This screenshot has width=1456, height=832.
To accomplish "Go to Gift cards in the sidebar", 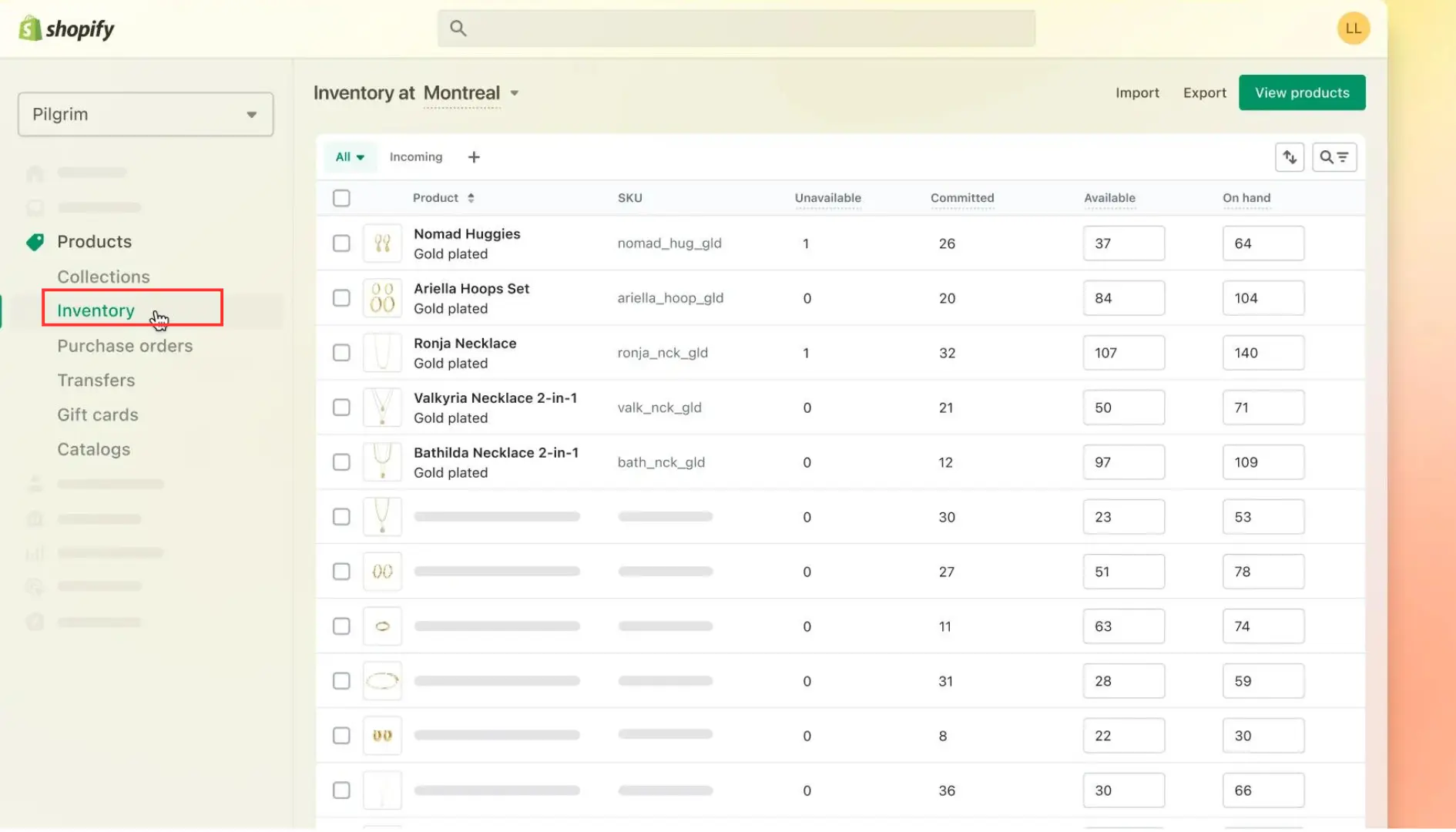I will [98, 415].
